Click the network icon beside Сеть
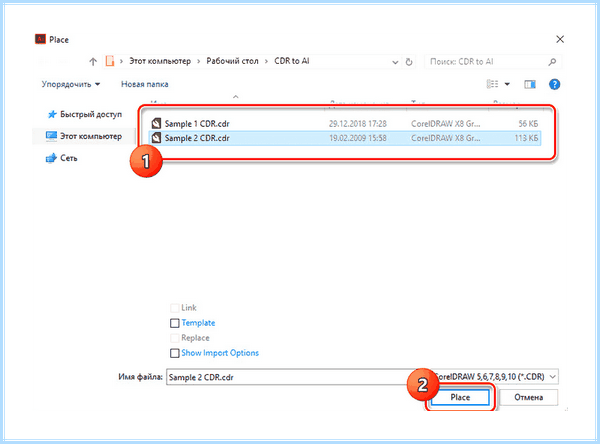600x444 pixels. [51, 158]
